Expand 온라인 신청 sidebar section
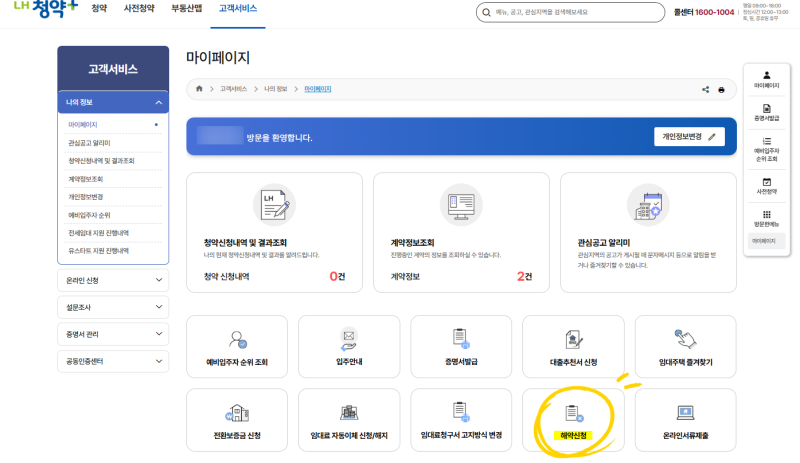Screen dimensions: 800x463 [x=113, y=280]
